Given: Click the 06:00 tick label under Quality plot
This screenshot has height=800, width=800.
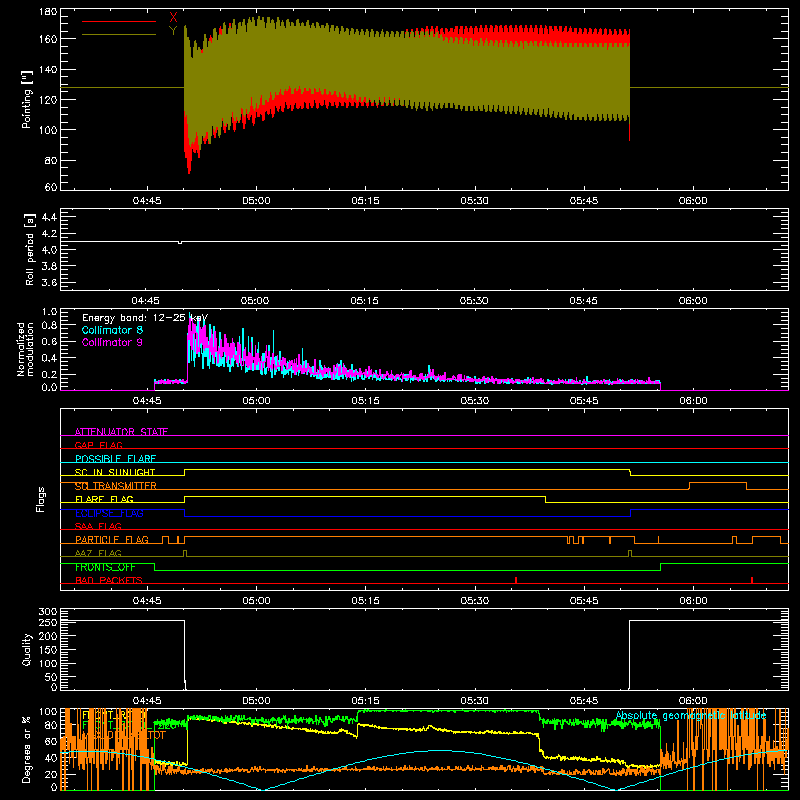Looking at the screenshot, I should click(693, 701).
